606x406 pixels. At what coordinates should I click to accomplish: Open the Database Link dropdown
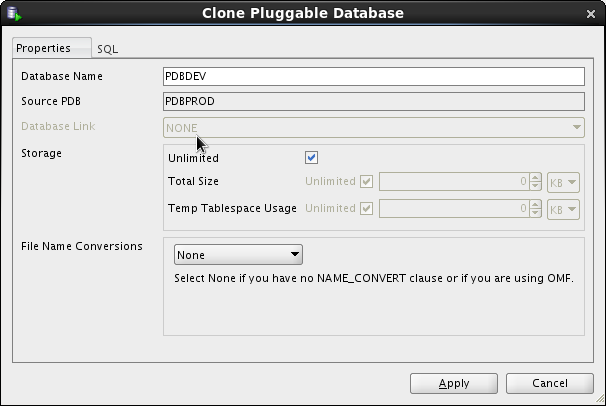click(x=374, y=128)
